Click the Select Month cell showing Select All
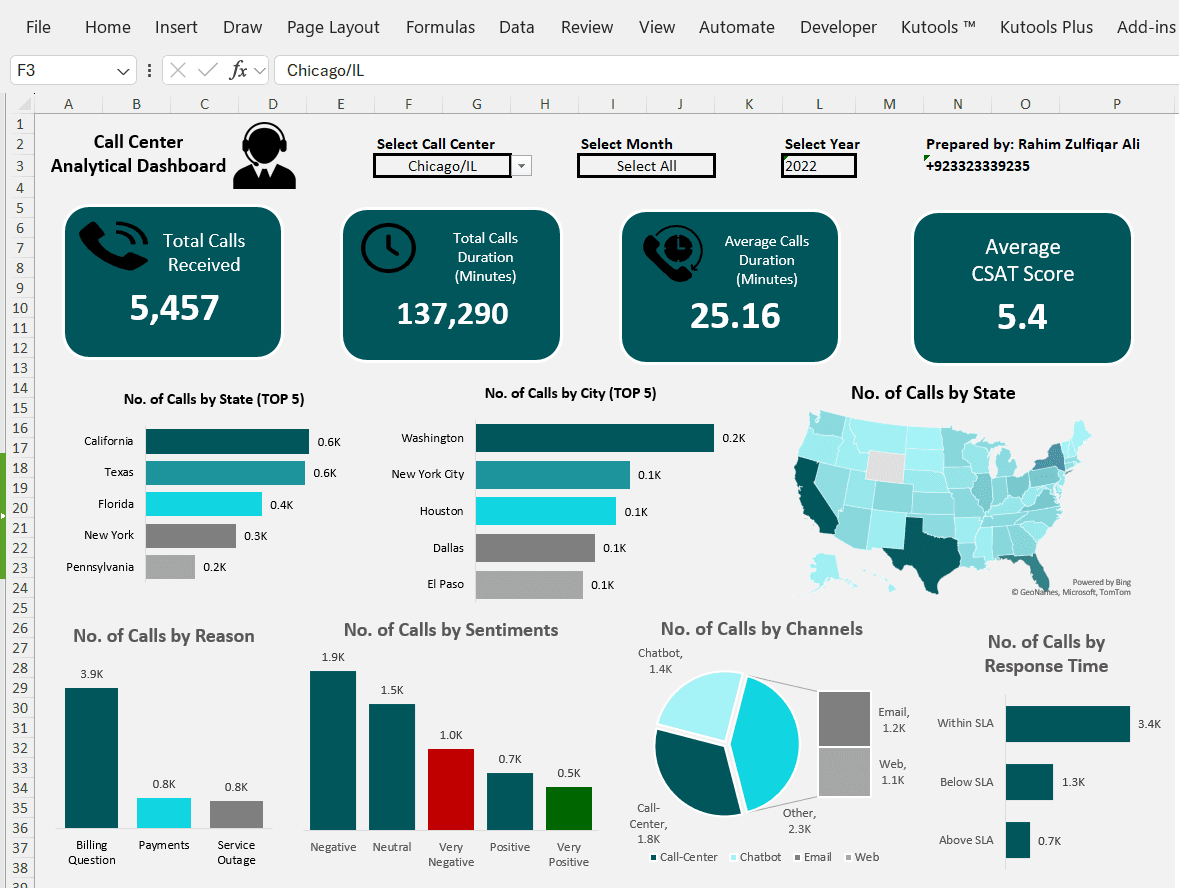Viewport: 1179px width, 888px height. 646,165
